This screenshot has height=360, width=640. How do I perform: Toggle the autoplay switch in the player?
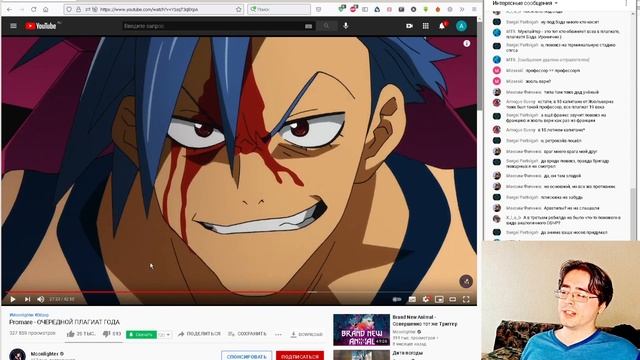click(x=396, y=299)
